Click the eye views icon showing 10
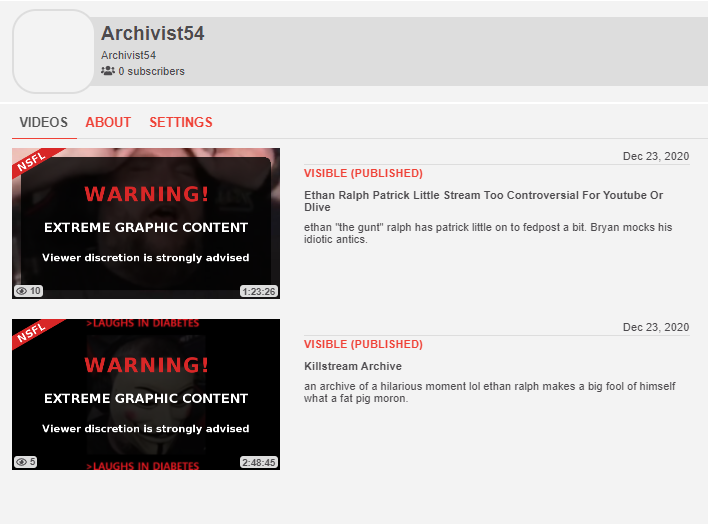 click(x=21, y=291)
